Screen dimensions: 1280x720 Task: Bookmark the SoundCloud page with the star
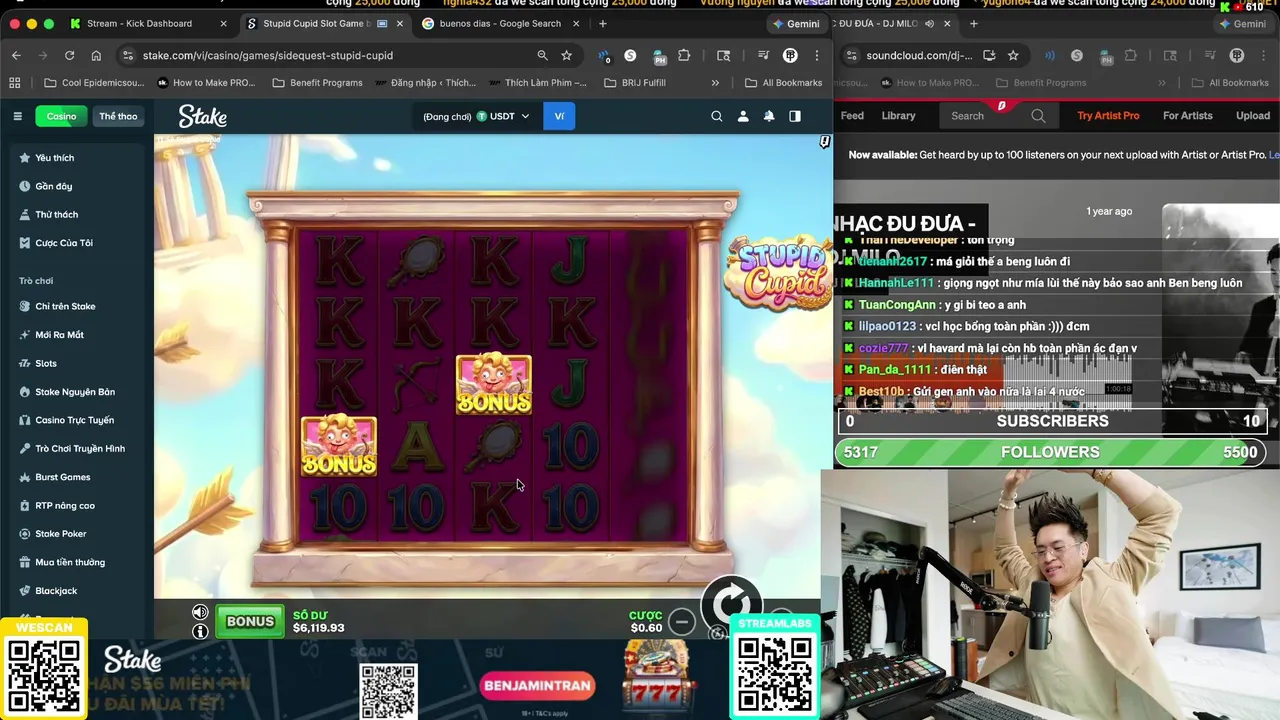pyautogui.click(x=1013, y=55)
